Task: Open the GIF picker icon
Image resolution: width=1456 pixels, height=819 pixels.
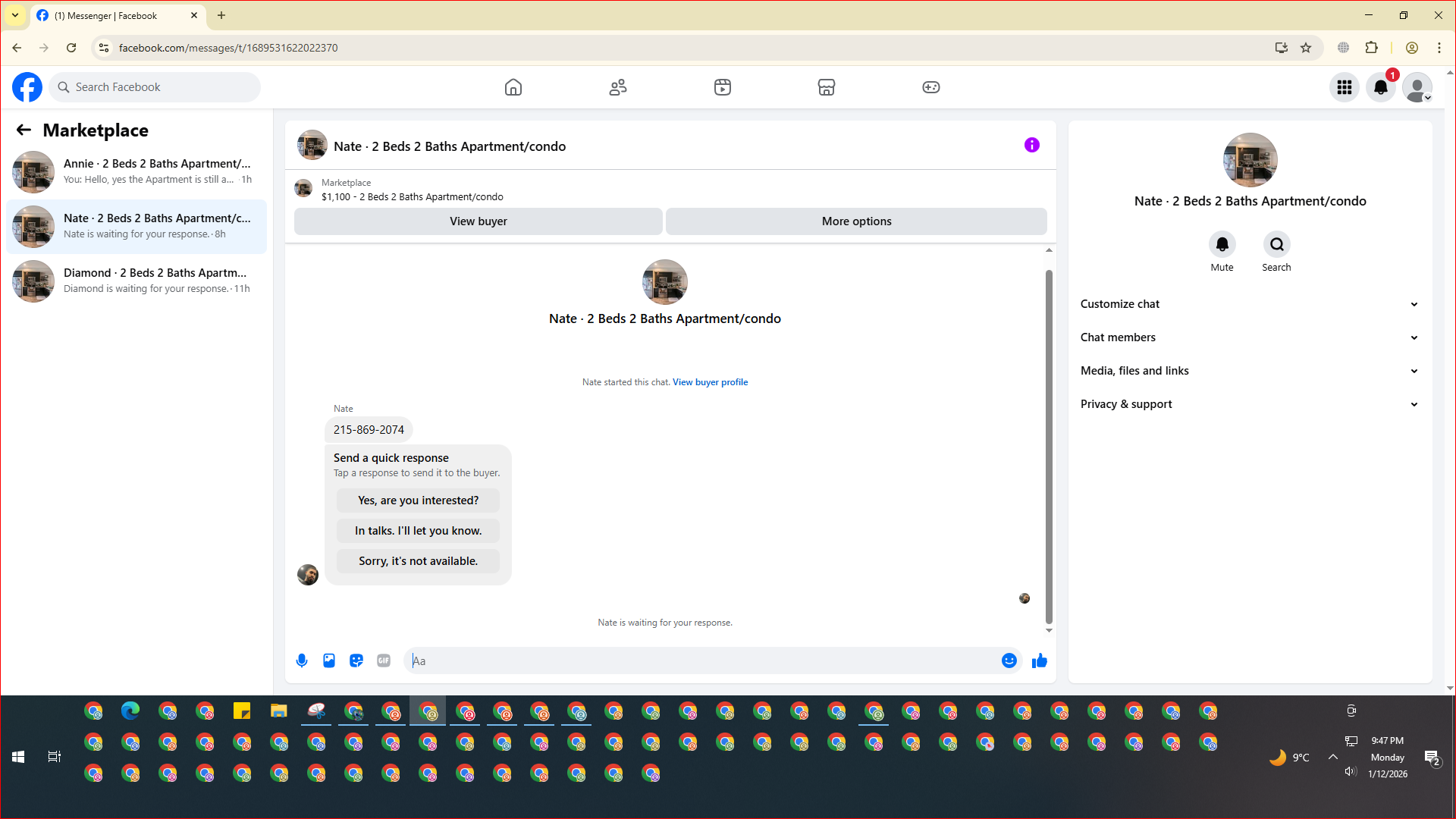Action: (384, 661)
